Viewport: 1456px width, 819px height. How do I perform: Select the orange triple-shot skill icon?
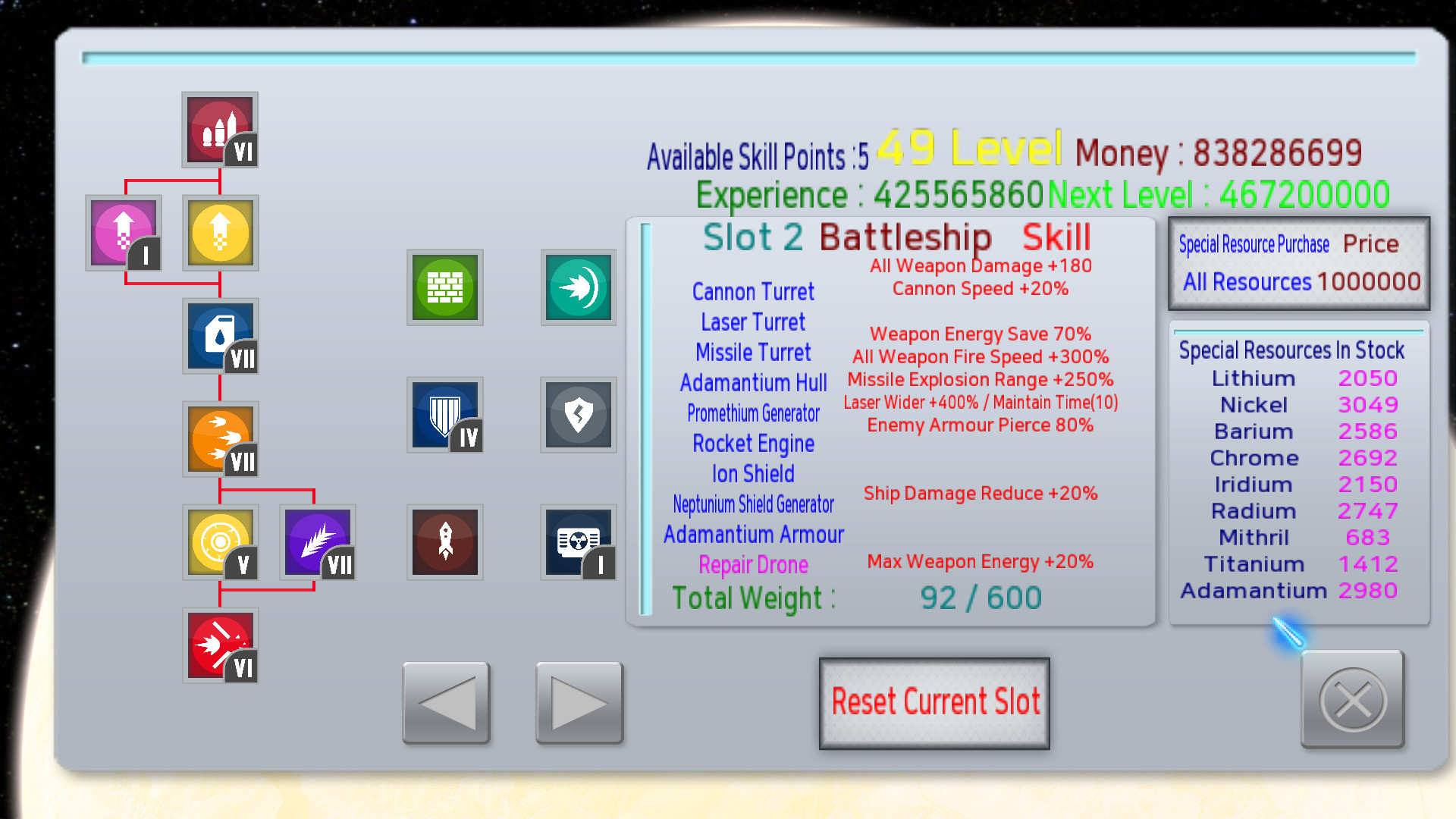(220, 439)
